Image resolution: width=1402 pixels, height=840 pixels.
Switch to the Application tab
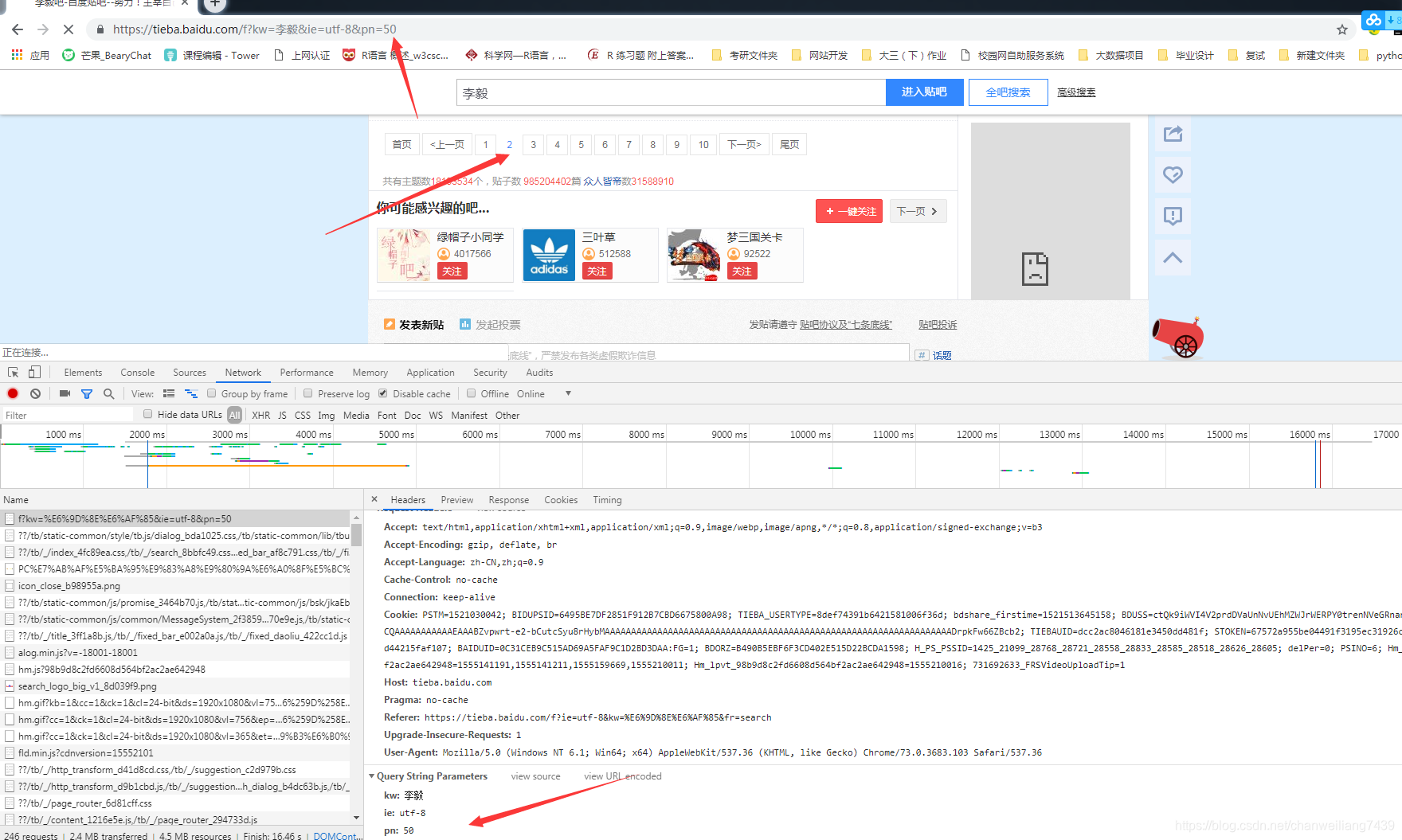[430, 372]
